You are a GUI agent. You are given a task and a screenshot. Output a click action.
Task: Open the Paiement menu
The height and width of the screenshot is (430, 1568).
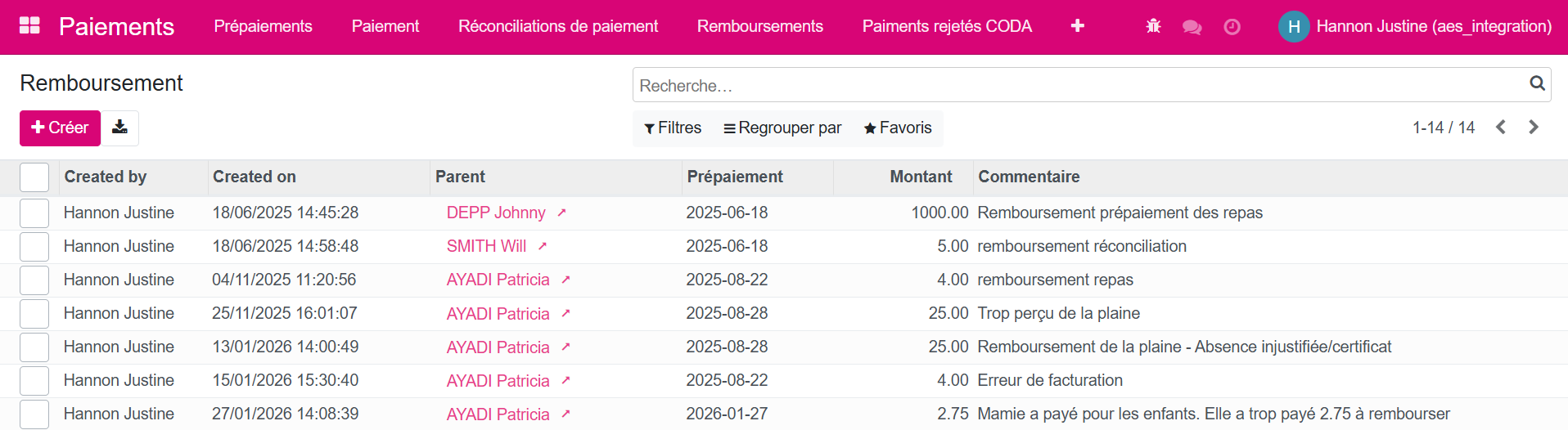(385, 26)
